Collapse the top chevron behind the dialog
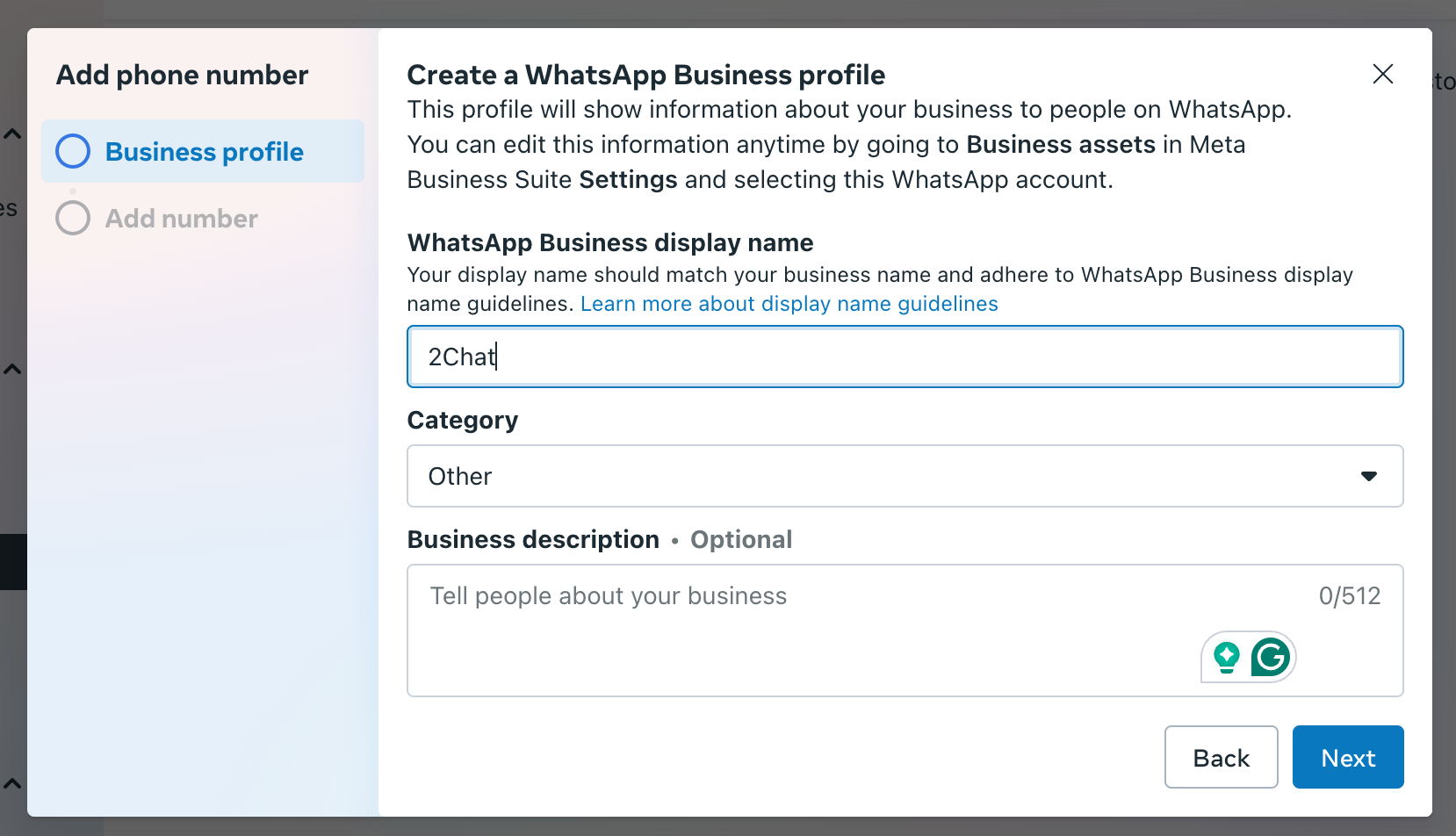The image size is (1456, 836). pyautogui.click(x=11, y=134)
